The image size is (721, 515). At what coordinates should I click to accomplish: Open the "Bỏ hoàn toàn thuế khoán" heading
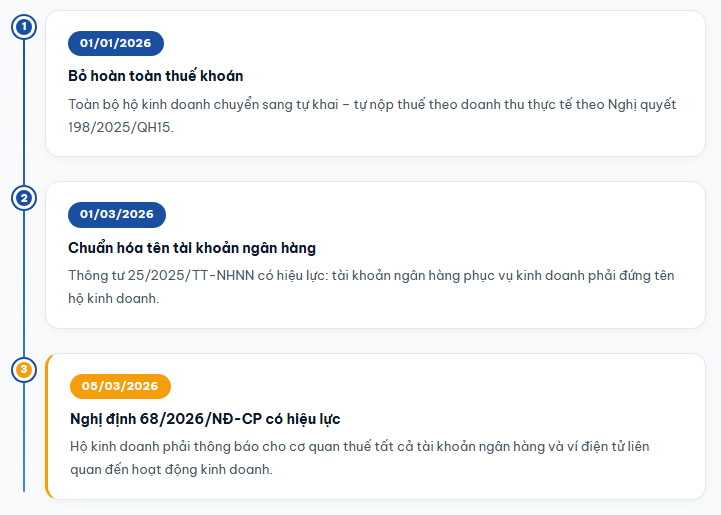pos(155,76)
